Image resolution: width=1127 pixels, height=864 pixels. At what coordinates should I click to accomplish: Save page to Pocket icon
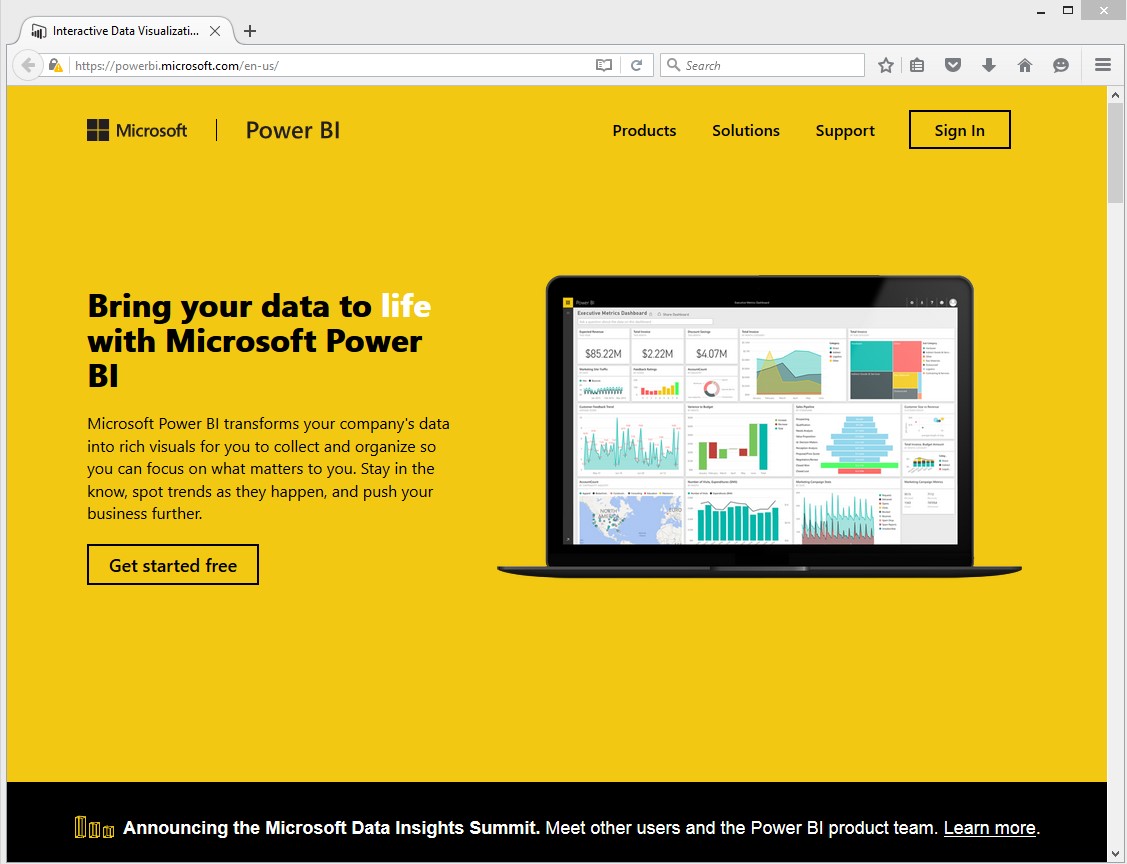point(953,65)
